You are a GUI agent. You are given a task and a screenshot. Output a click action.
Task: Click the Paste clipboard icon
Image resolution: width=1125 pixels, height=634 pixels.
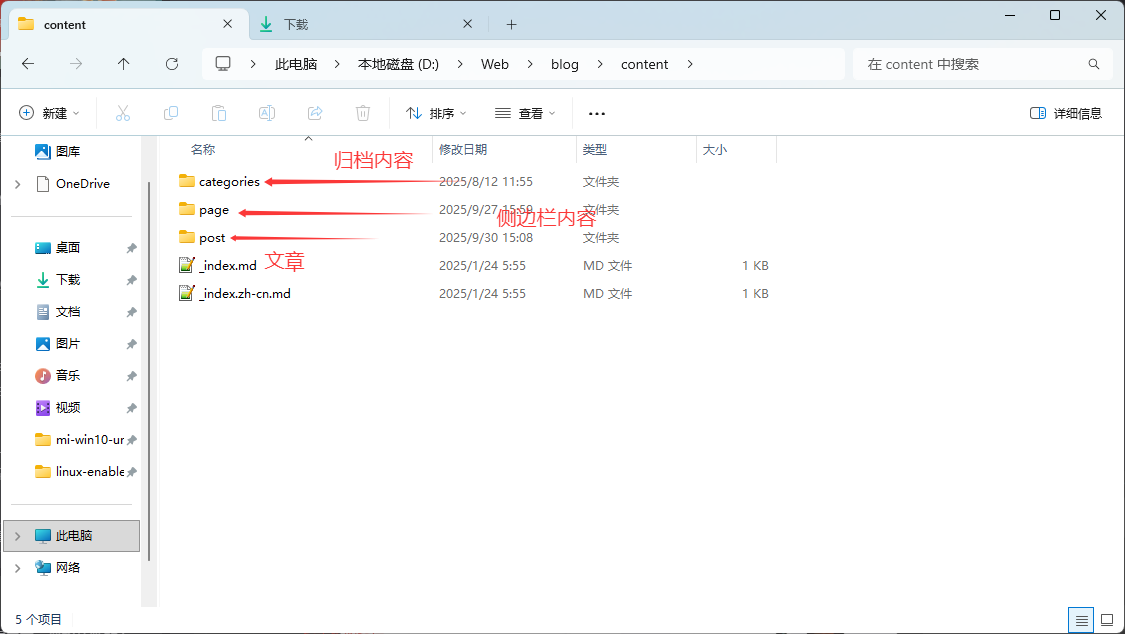pyautogui.click(x=219, y=113)
